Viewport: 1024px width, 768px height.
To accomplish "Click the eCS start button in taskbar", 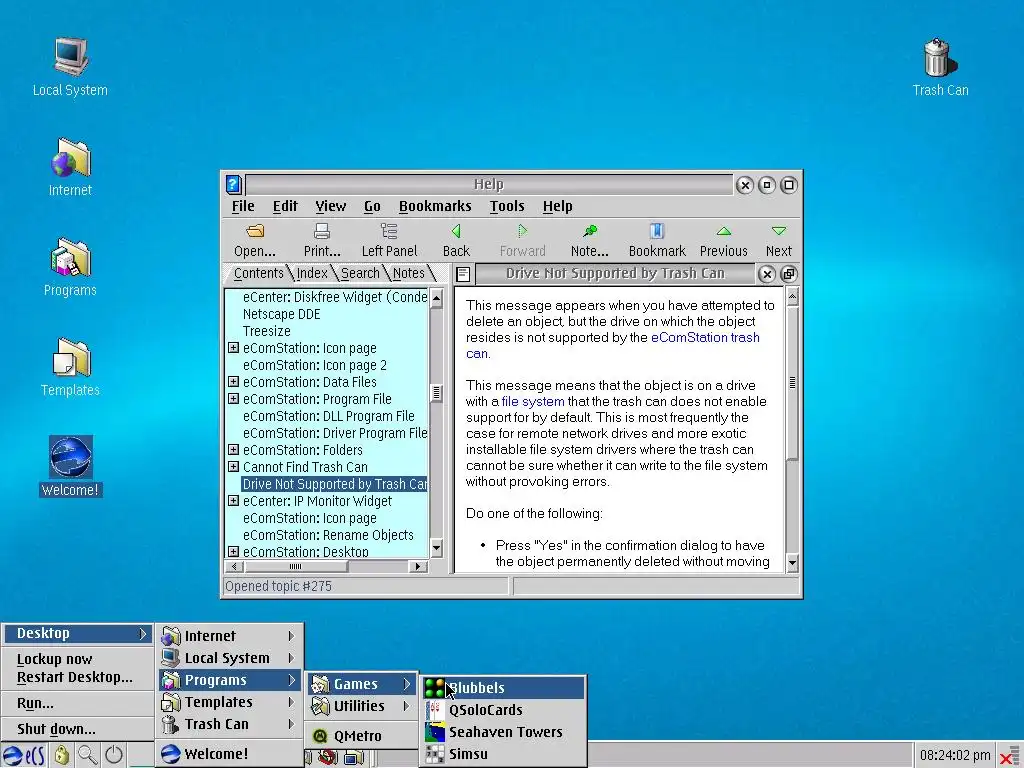I will [24, 756].
